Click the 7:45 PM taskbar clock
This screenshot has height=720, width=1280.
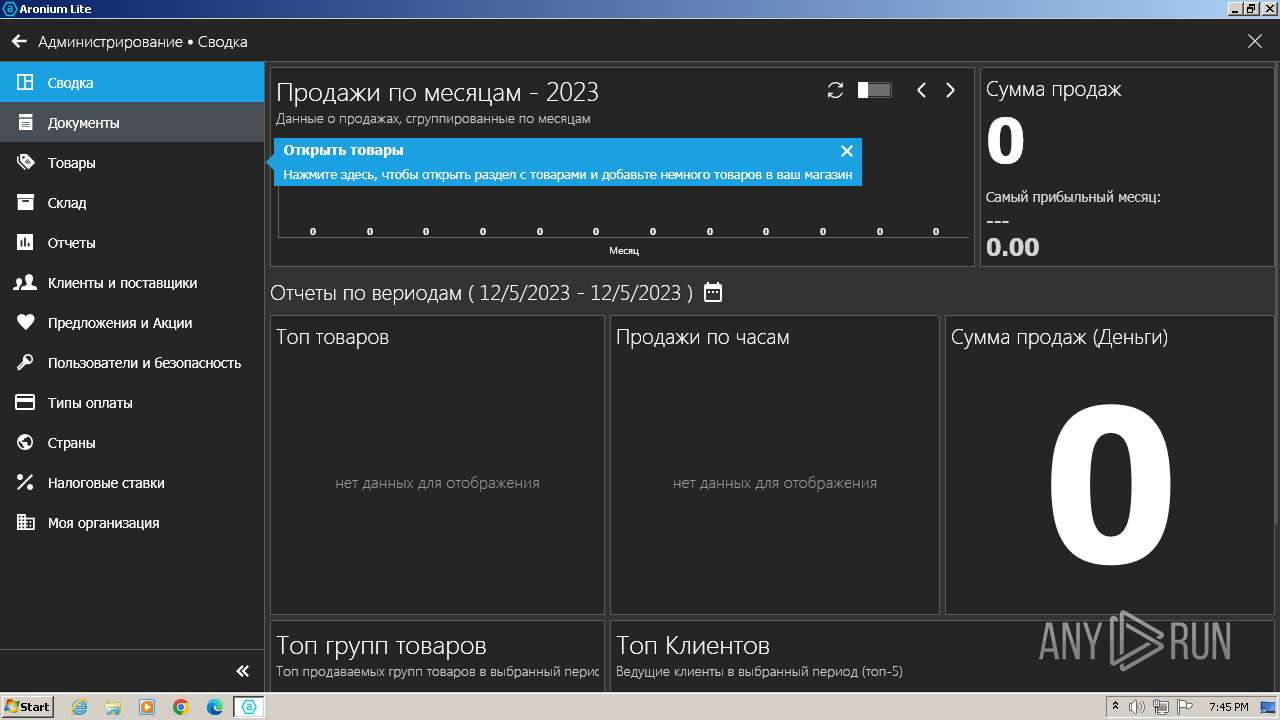point(1228,707)
